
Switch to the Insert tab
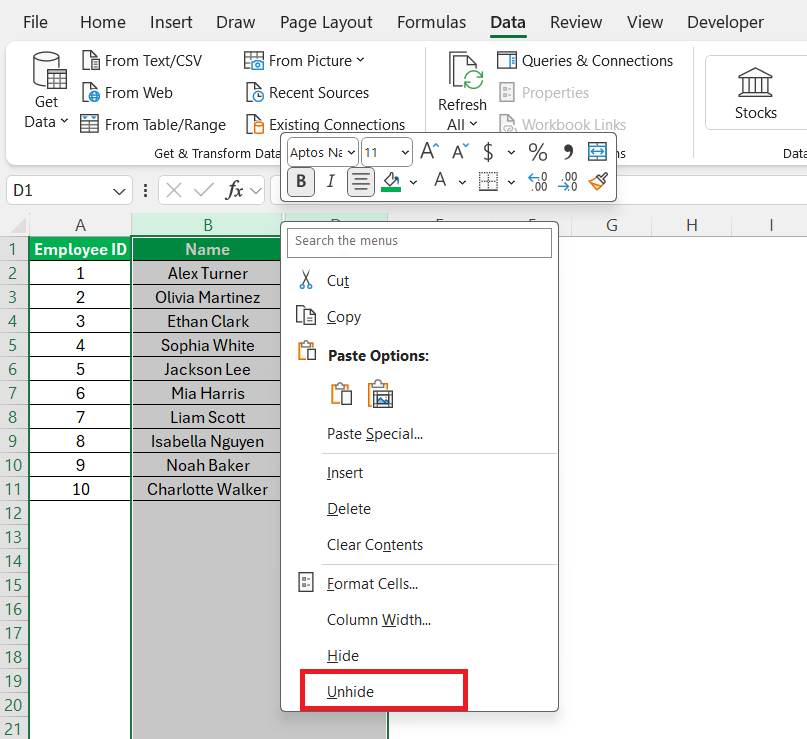171,22
